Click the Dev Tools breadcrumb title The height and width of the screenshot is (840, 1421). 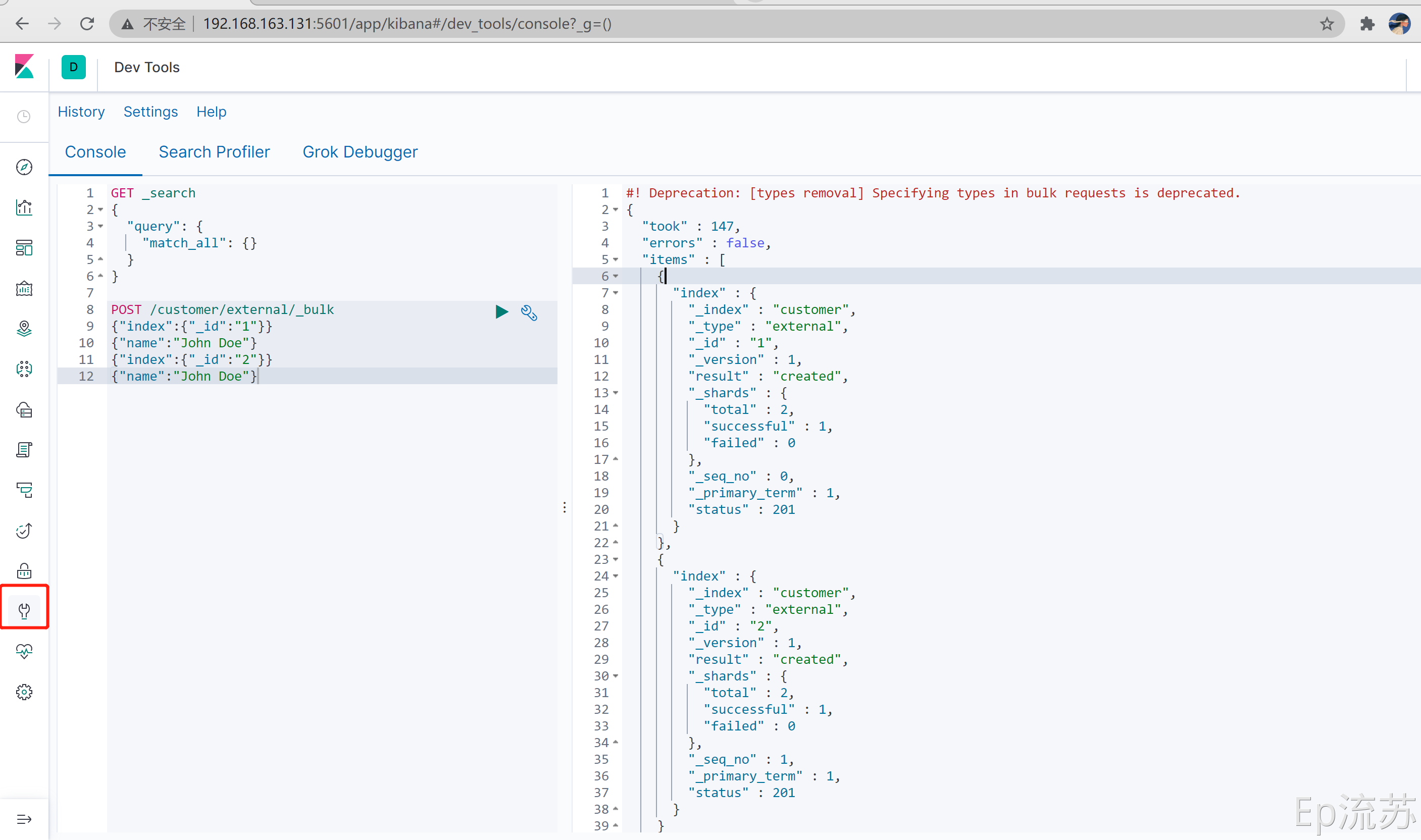pos(146,67)
